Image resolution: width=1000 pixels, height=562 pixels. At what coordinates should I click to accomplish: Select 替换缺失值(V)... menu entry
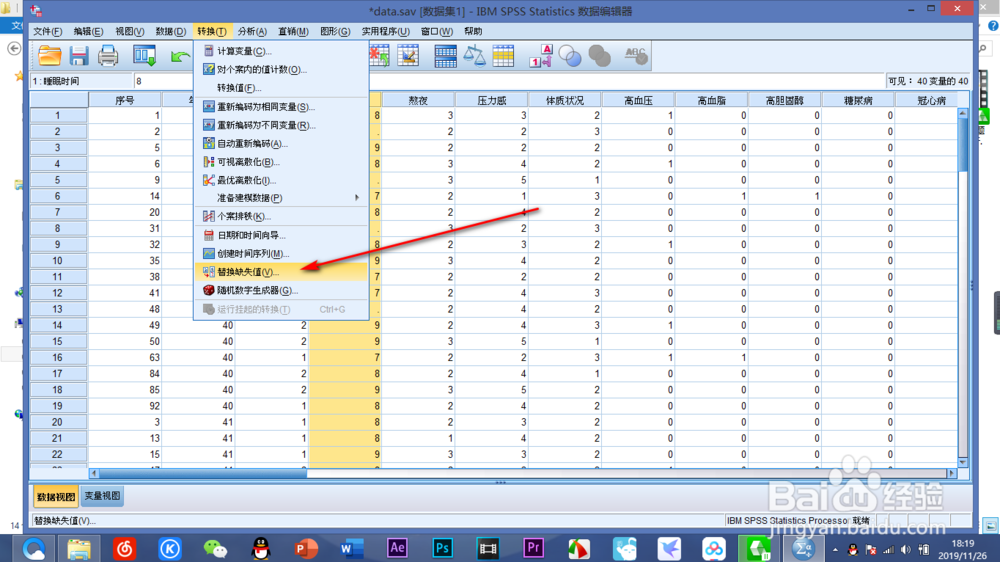(281, 272)
